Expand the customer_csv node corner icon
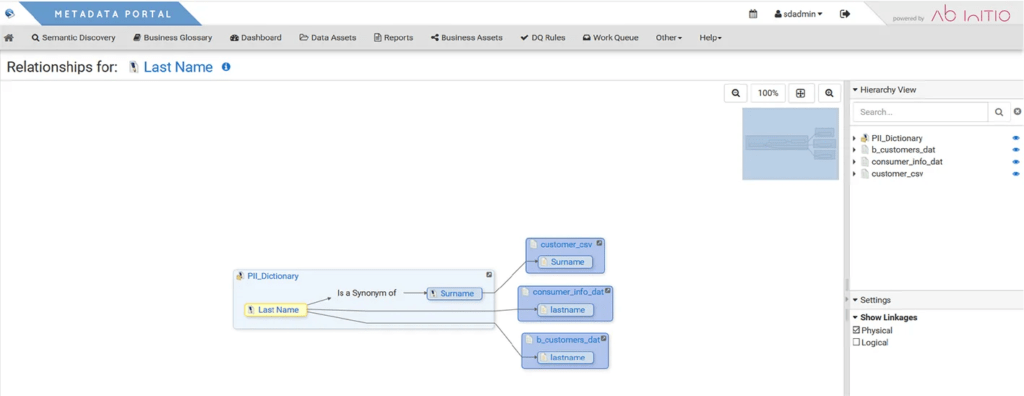Screen dimensions: 1024x396 600,243
